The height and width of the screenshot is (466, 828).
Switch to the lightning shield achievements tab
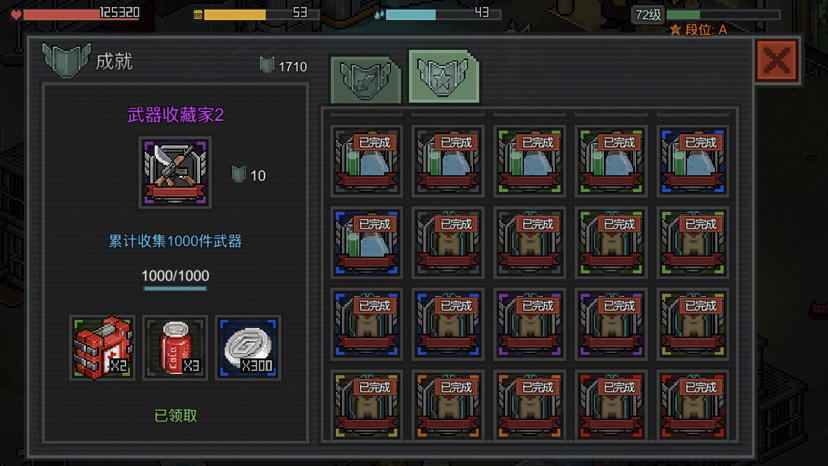pos(365,80)
